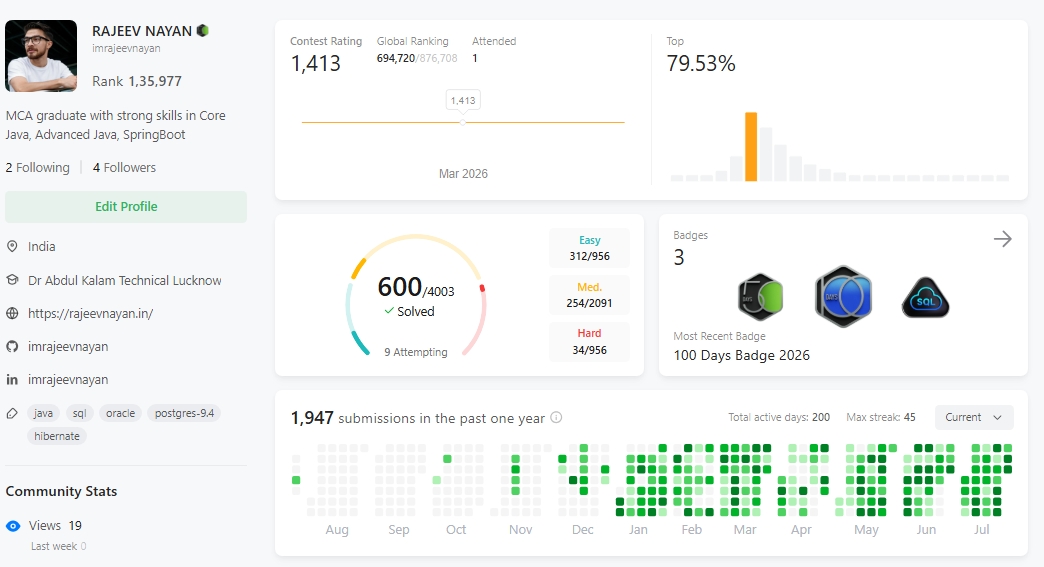Click the Easy 312/956 stat box
This screenshot has width=1044, height=567.
589,248
